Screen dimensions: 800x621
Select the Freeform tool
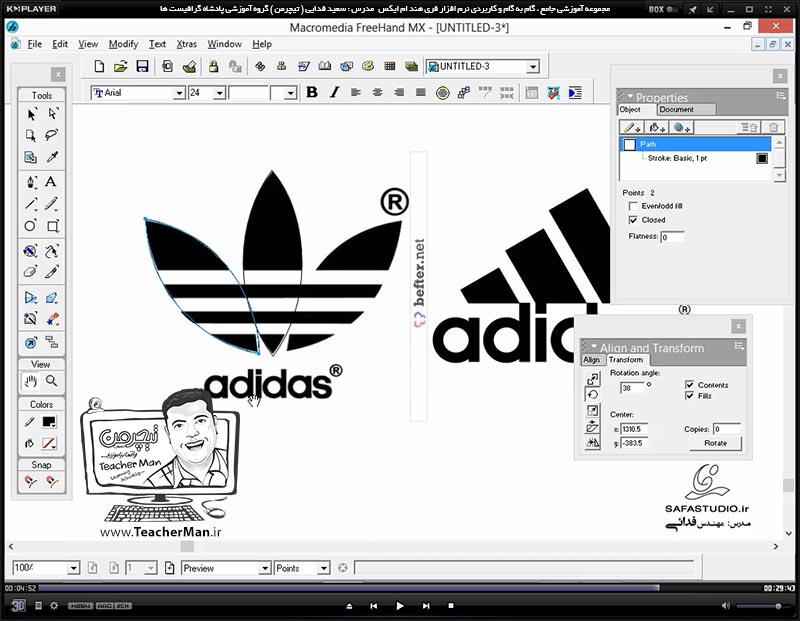(52, 251)
